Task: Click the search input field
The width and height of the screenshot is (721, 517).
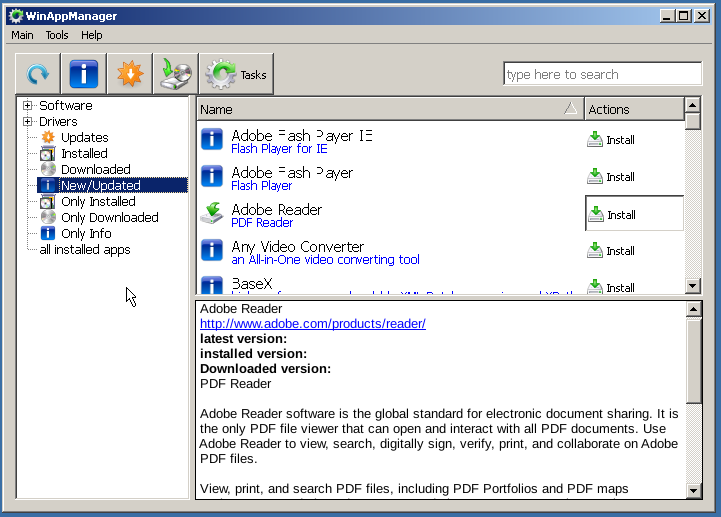Action: [x=602, y=74]
